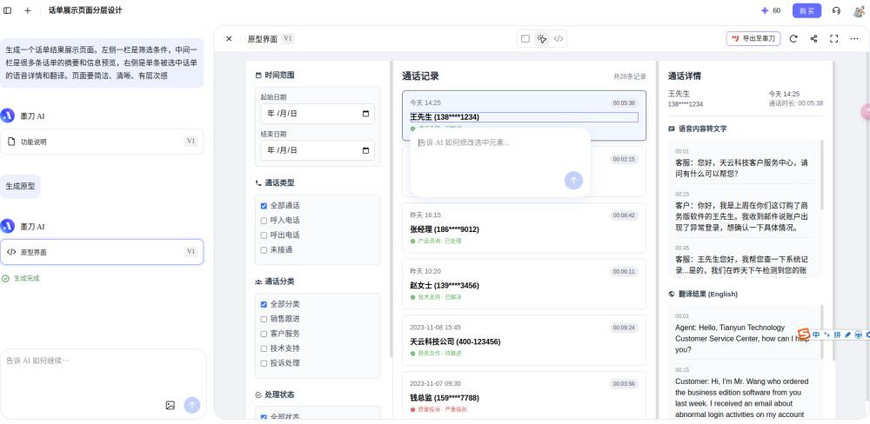Click the refresh icon in prototype toolbar
Screen dimensions: 870x424
pyautogui.click(x=793, y=39)
